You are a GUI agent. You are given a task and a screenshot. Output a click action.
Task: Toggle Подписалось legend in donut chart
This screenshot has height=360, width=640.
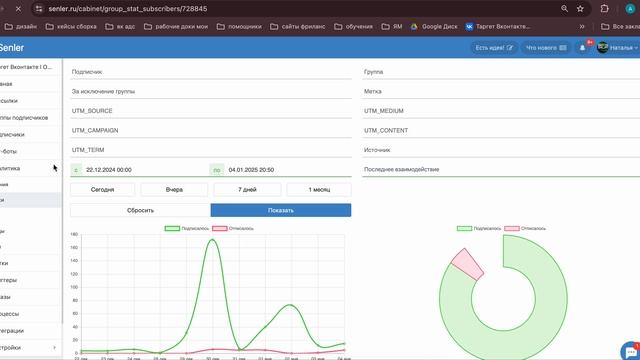(479, 229)
